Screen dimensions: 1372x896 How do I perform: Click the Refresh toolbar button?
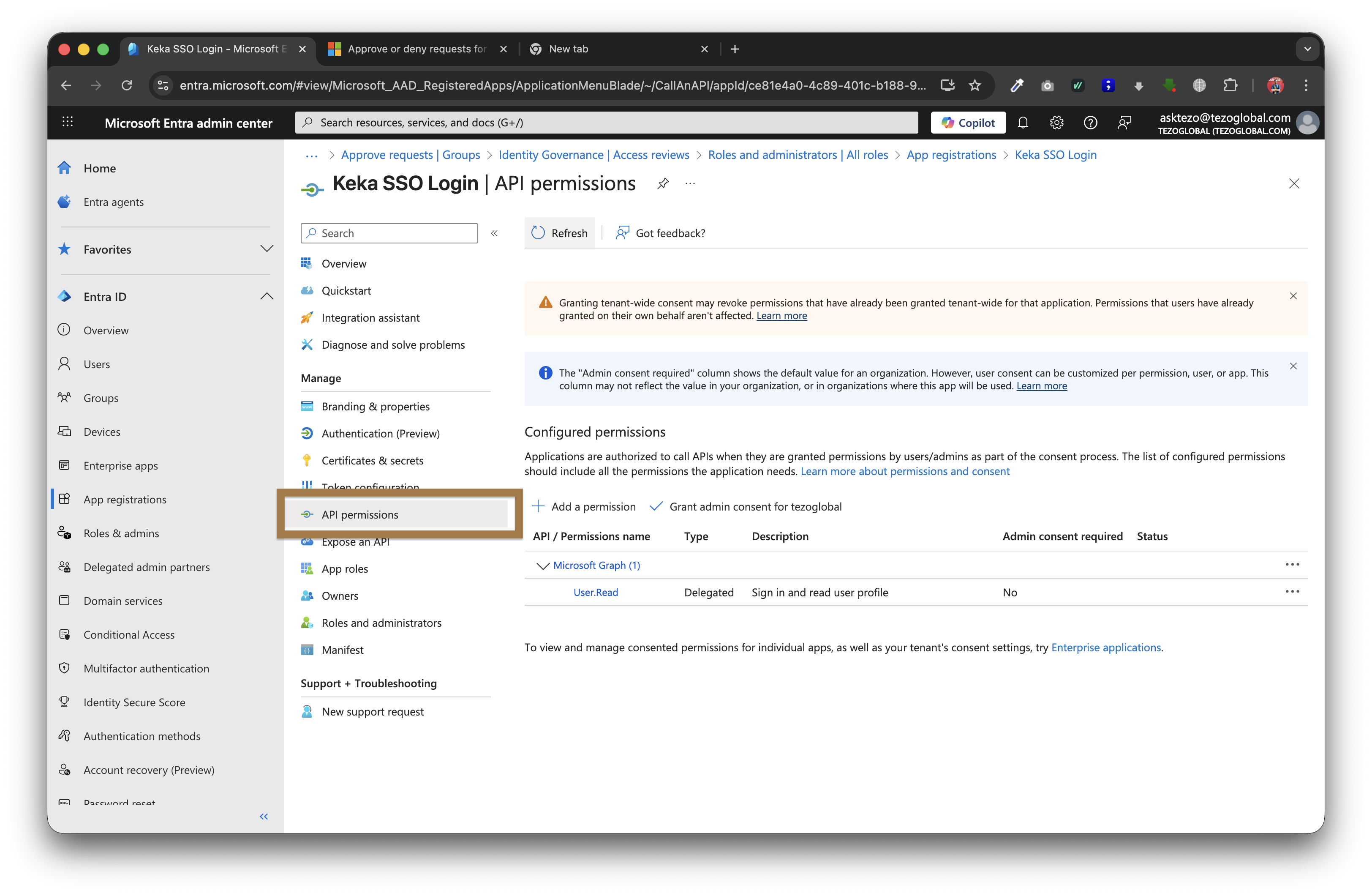click(559, 233)
